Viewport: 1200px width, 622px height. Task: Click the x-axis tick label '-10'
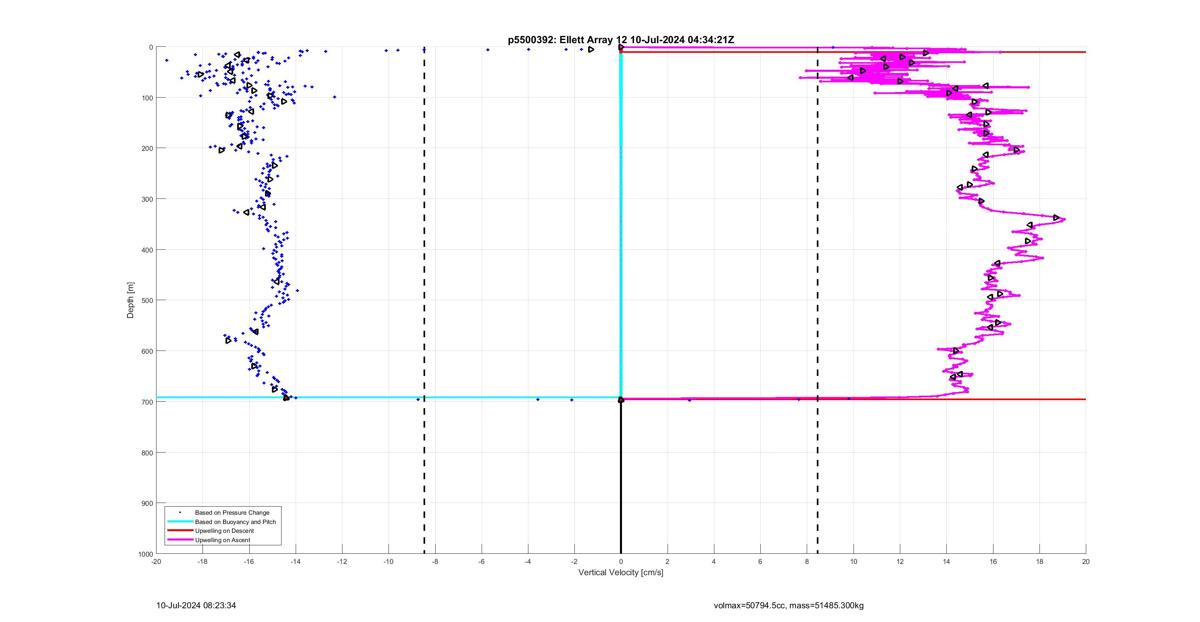[x=388, y=561]
